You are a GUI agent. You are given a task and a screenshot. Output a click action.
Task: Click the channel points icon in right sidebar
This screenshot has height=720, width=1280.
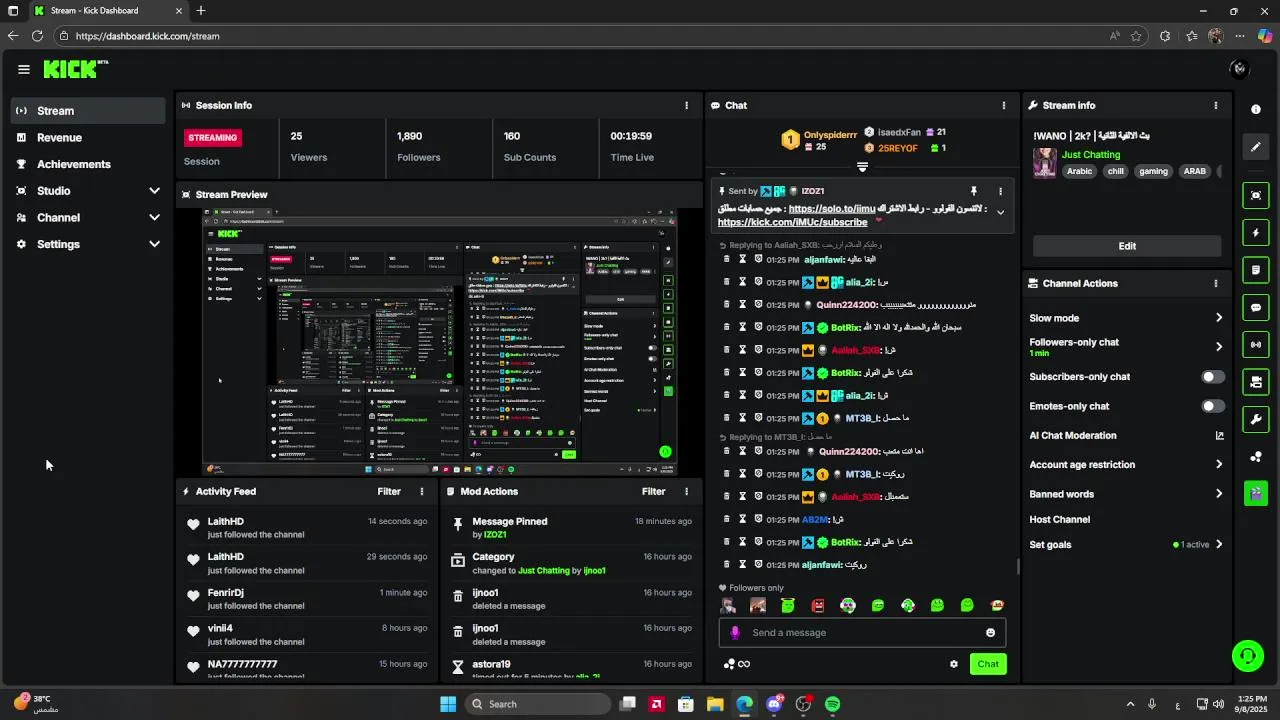(1256, 457)
